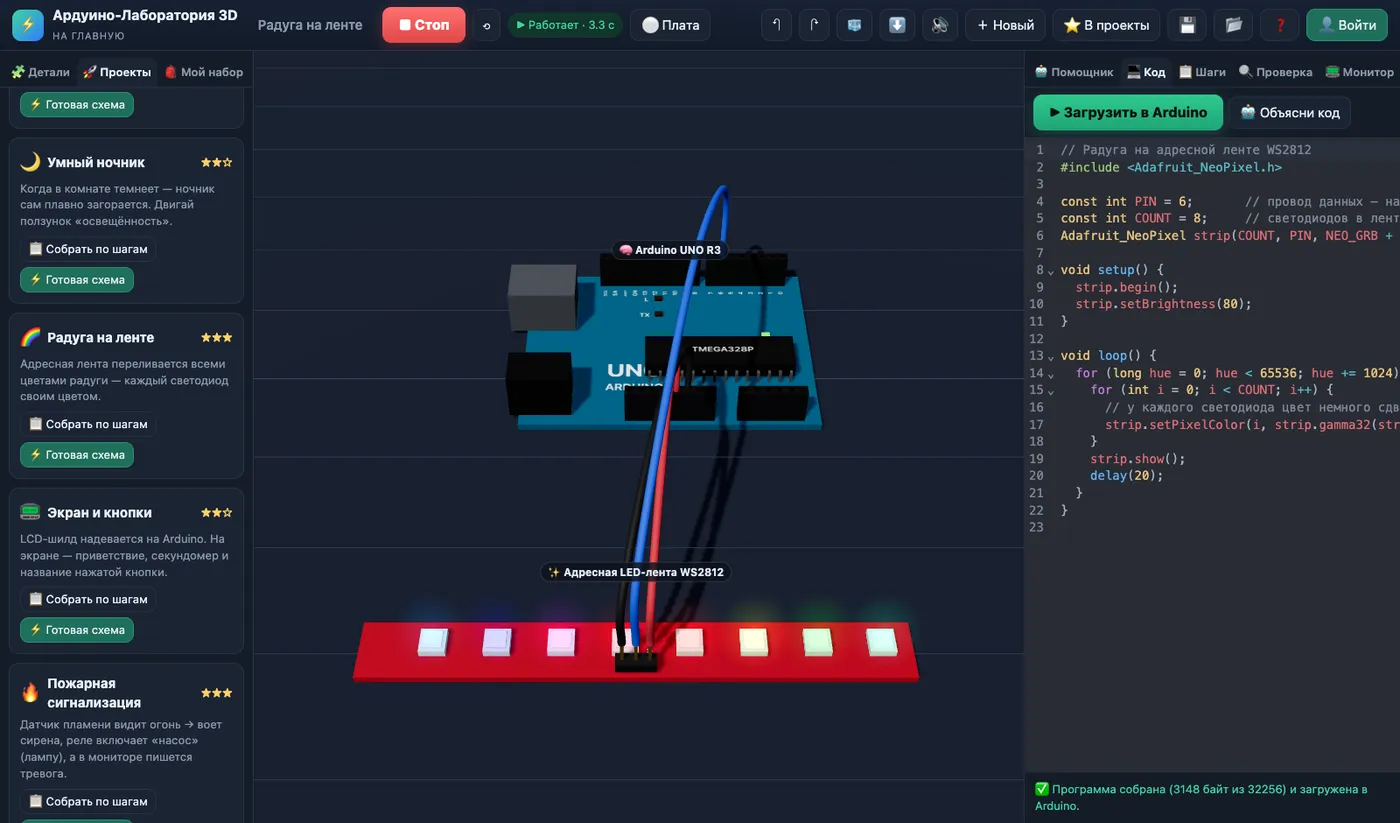Click the code line const int COUNT = 8;
1400x823 pixels.
[1134, 218]
